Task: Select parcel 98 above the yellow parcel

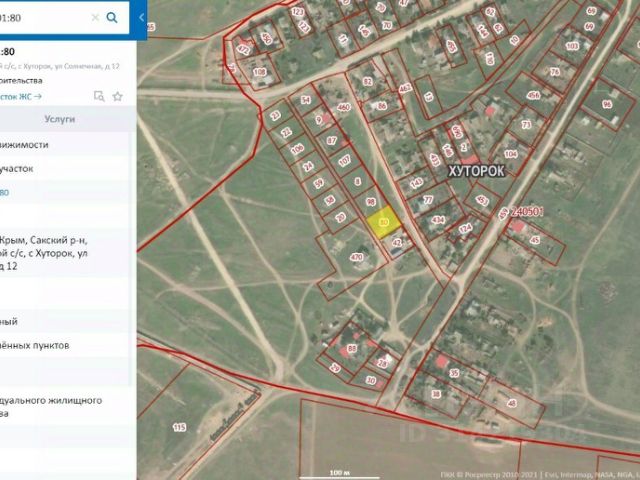Action: [x=370, y=202]
